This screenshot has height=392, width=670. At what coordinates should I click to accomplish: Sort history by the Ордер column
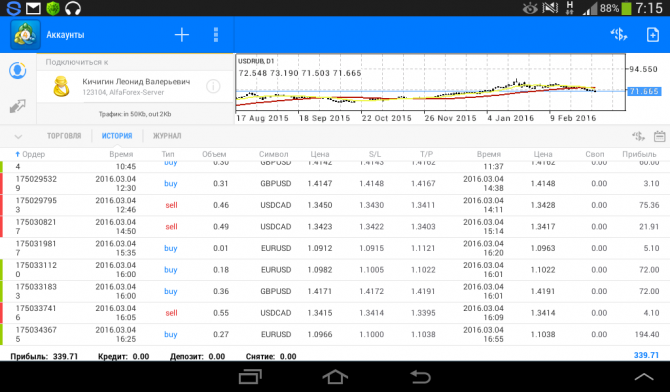[x=30, y=154]
